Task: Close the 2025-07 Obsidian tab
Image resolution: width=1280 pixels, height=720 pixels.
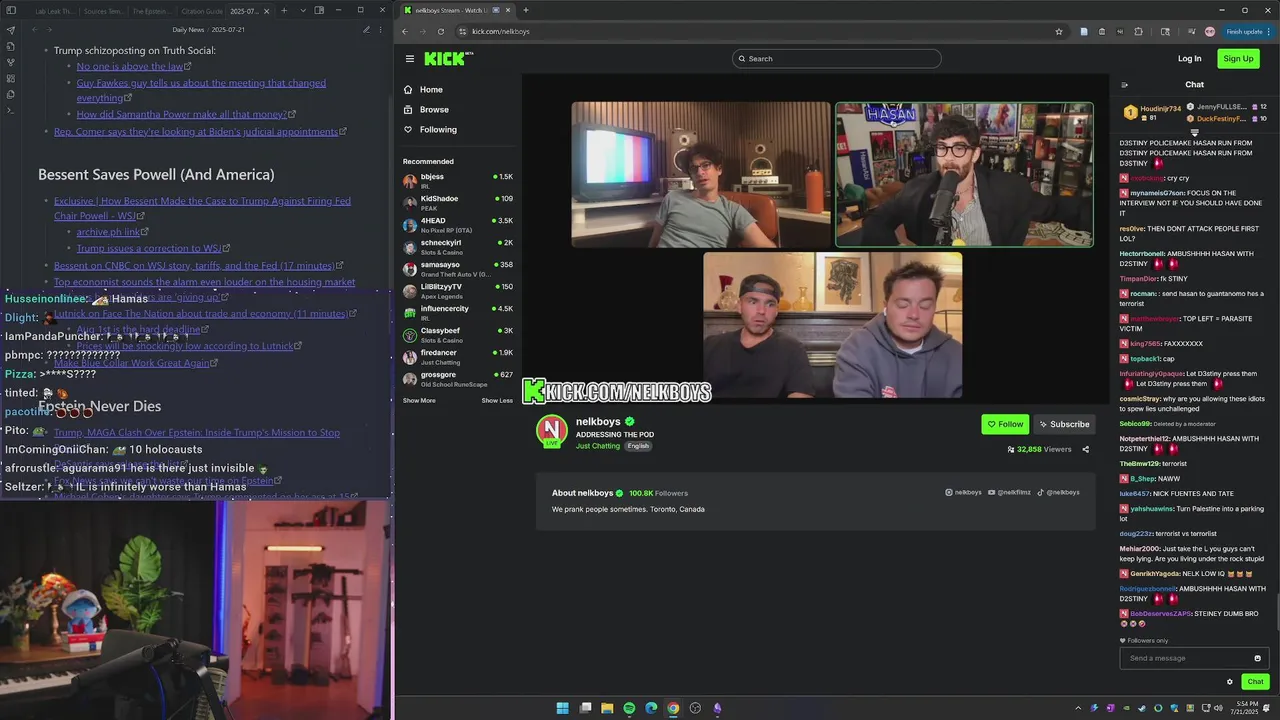Action: tap(268, 11)
